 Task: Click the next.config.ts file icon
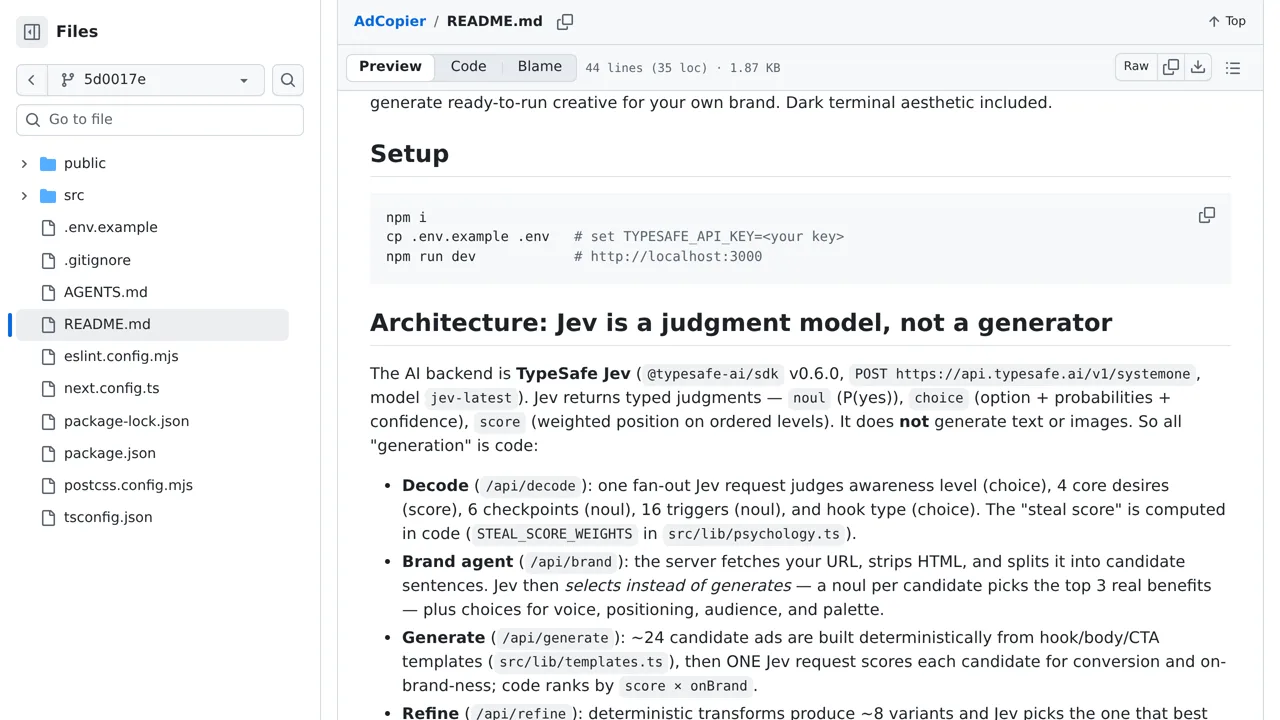click(48, 388)
